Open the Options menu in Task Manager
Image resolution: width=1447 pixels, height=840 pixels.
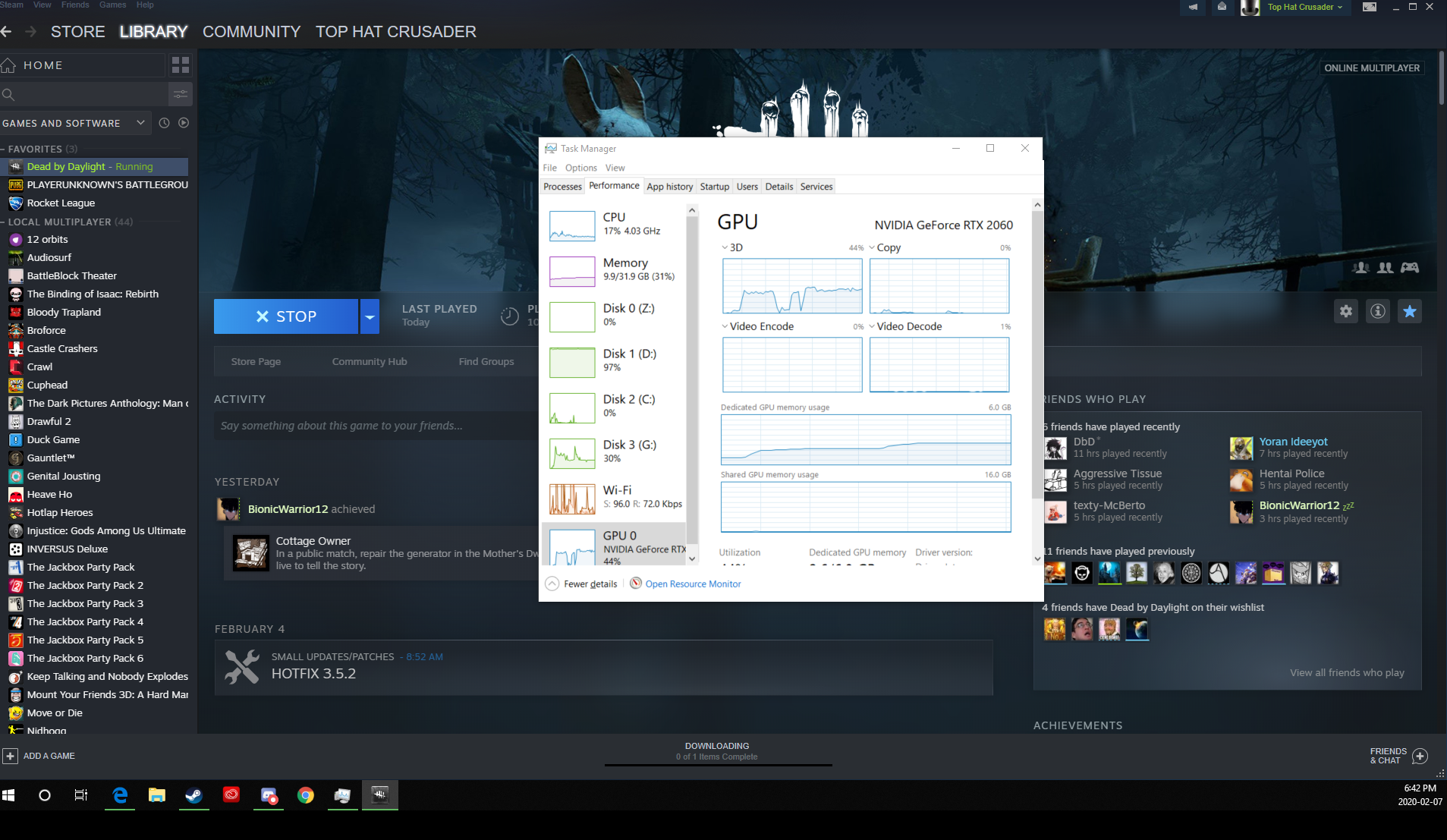tap(580, 167)
